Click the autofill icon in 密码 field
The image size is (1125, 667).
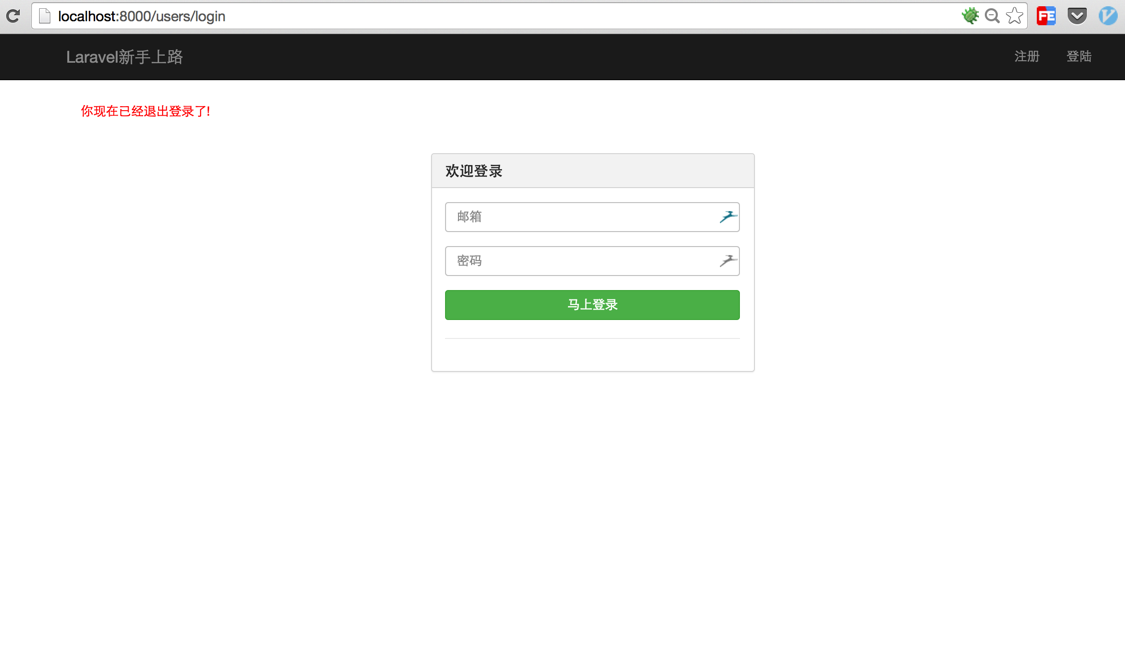pos(728,261)
